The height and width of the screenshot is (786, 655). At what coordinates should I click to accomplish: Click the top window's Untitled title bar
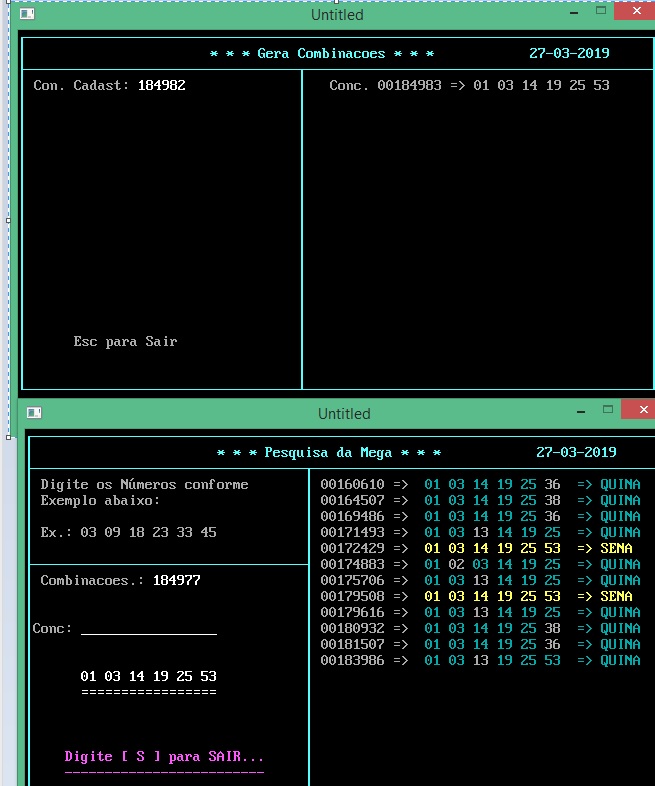pyautogui.click(x=337, y=15)
